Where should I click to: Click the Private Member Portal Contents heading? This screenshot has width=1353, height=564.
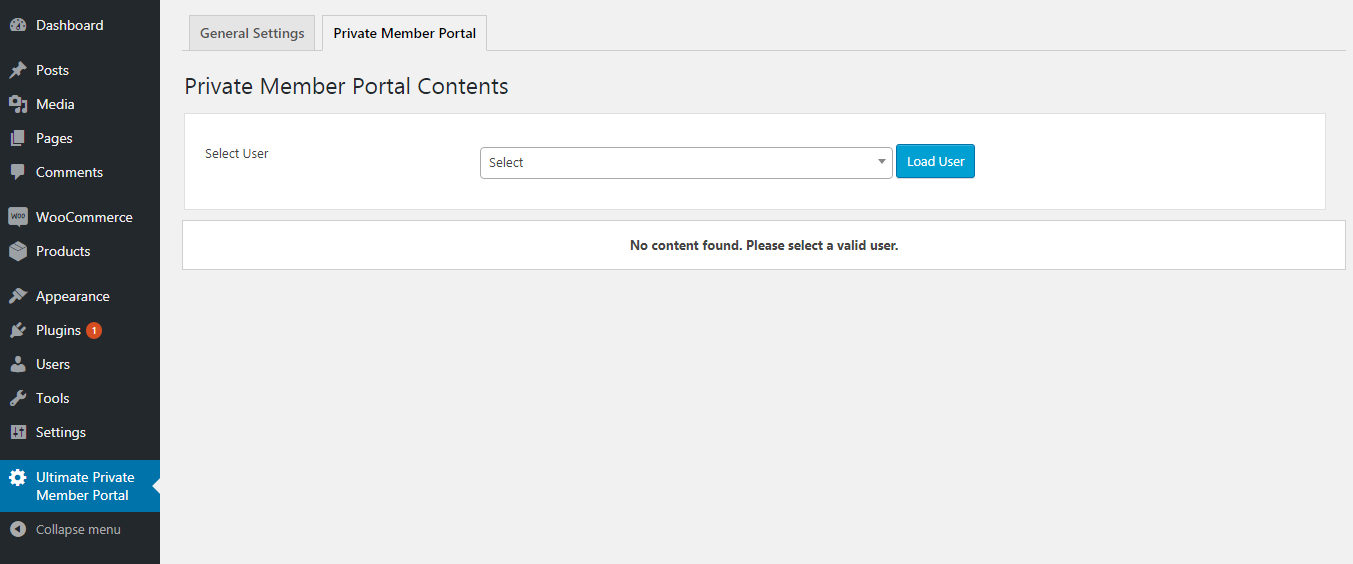pos(346,86)
